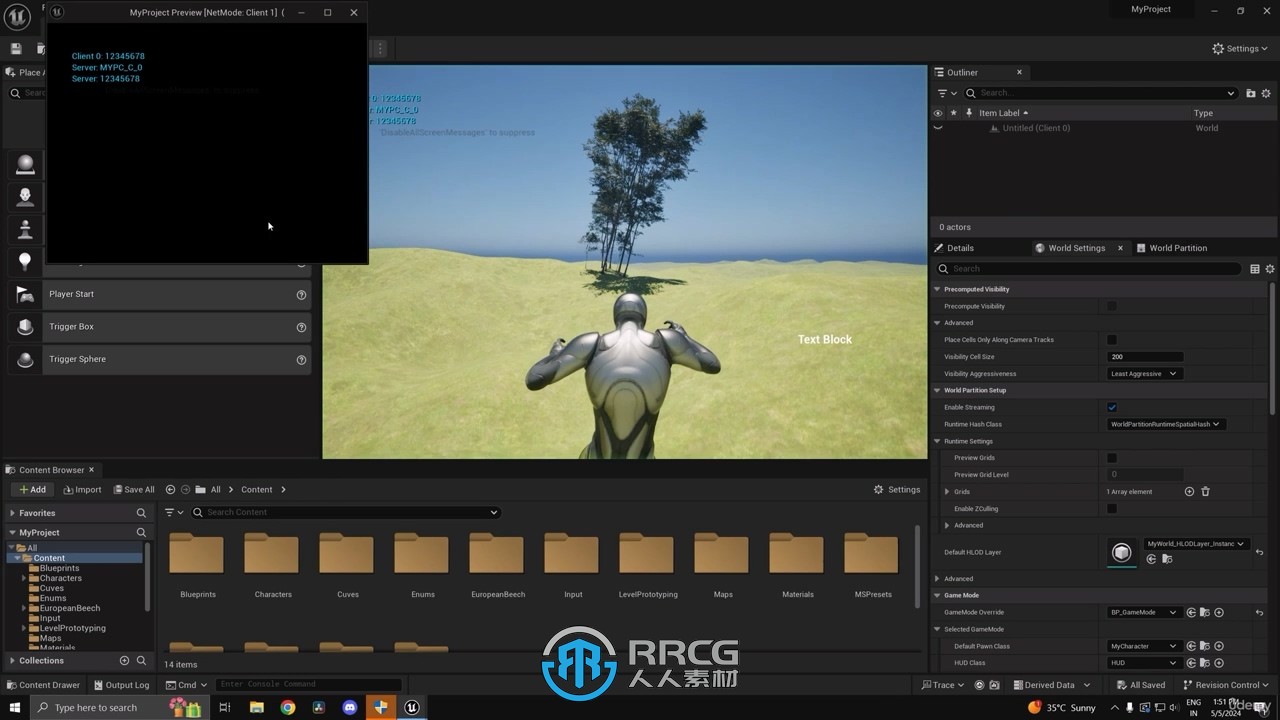Click the Trigger Box help icon

point(301,327)
